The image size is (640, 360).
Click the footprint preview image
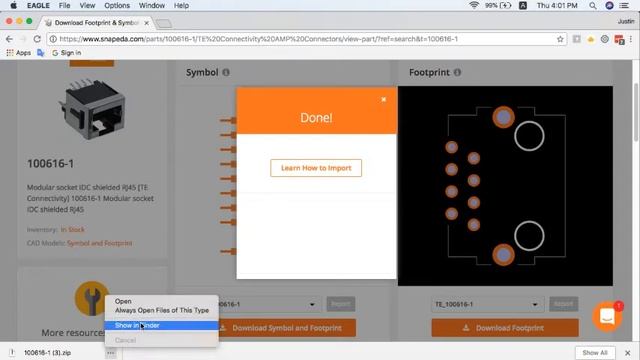(505, 186)
